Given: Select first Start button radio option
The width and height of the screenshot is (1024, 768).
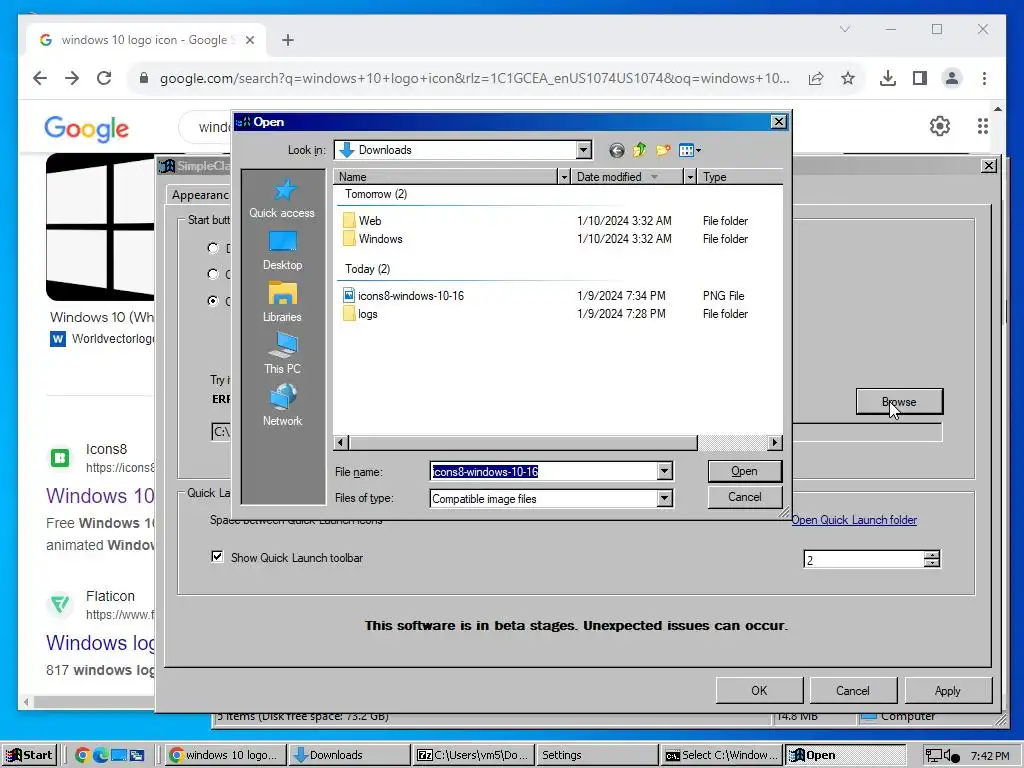Looking at the screenshot, I should pos(213,248).
